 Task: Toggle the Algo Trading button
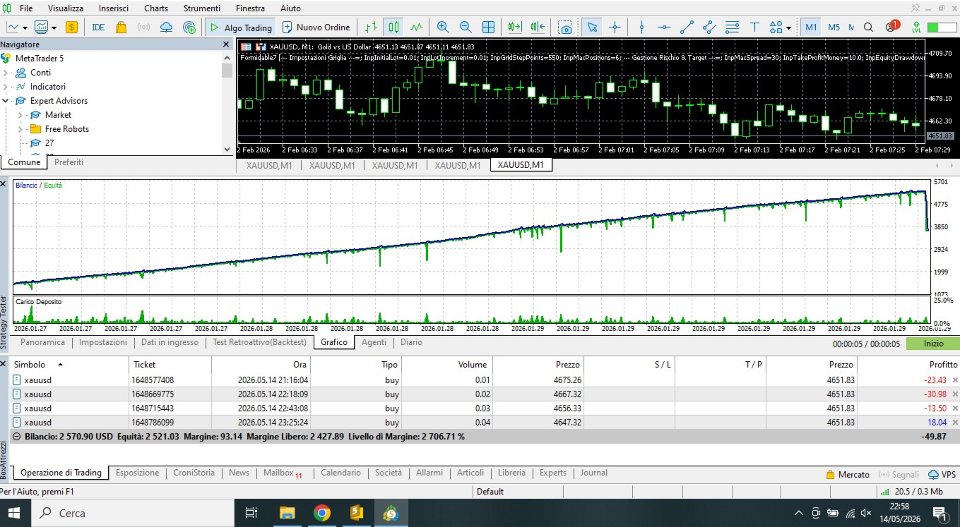pyautogui.click(x=241, y=27)
